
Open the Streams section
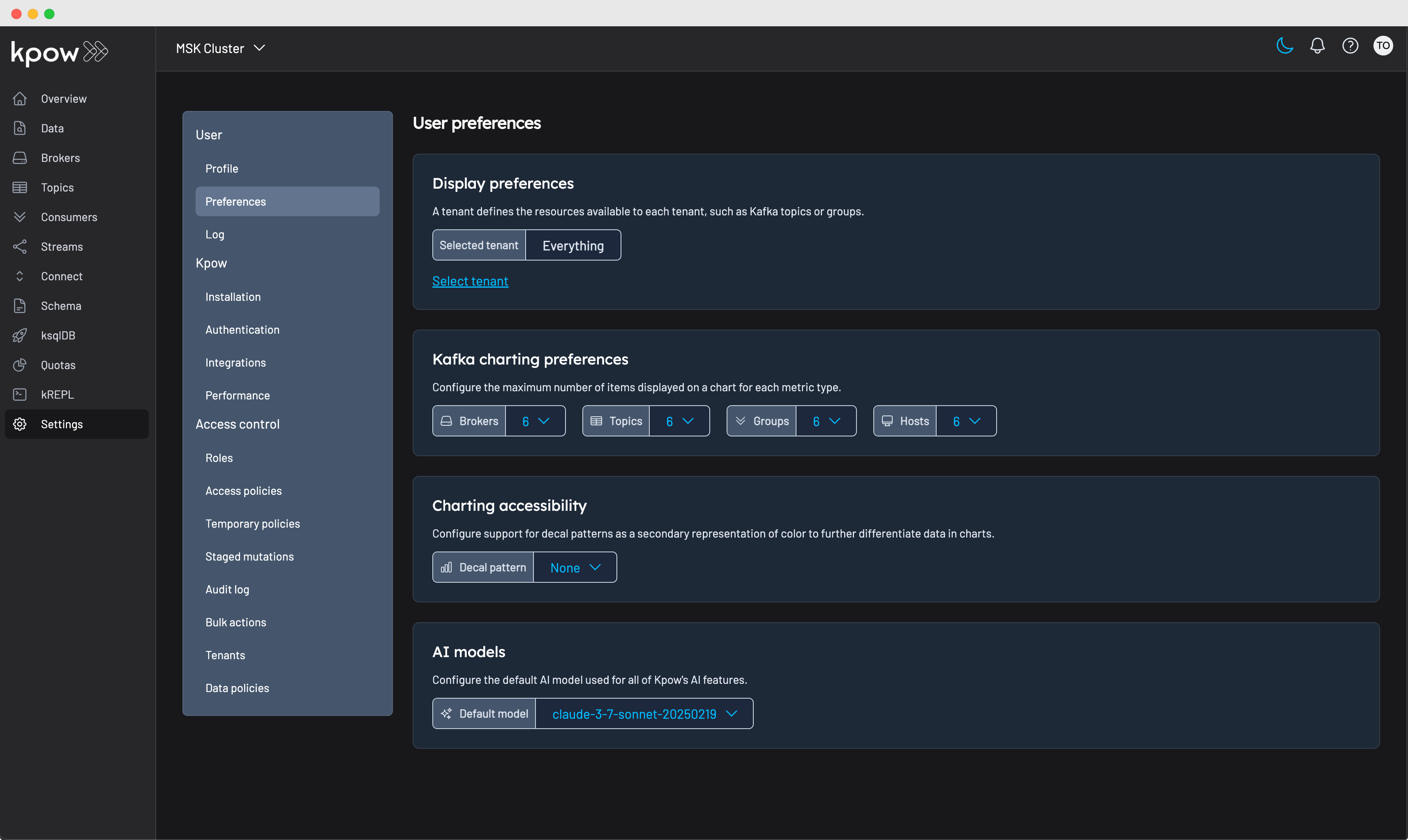click(x=62, y=246)
